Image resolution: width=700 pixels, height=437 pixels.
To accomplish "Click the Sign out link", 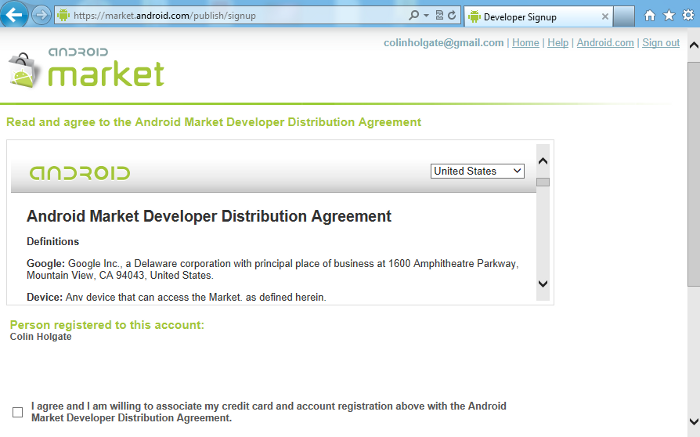I will click(x=661, y=42).
